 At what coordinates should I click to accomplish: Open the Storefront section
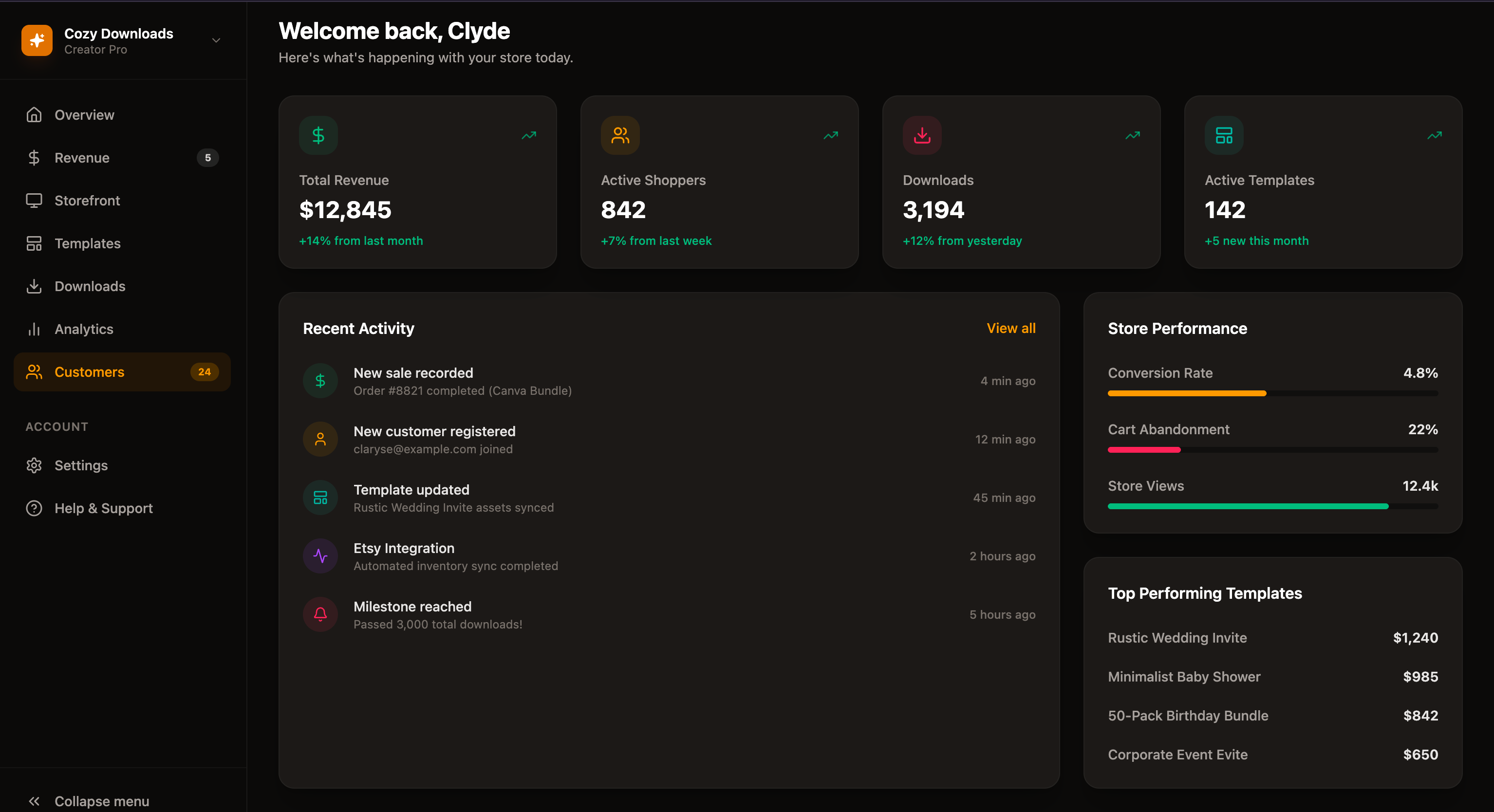click(x=122, y=201)
